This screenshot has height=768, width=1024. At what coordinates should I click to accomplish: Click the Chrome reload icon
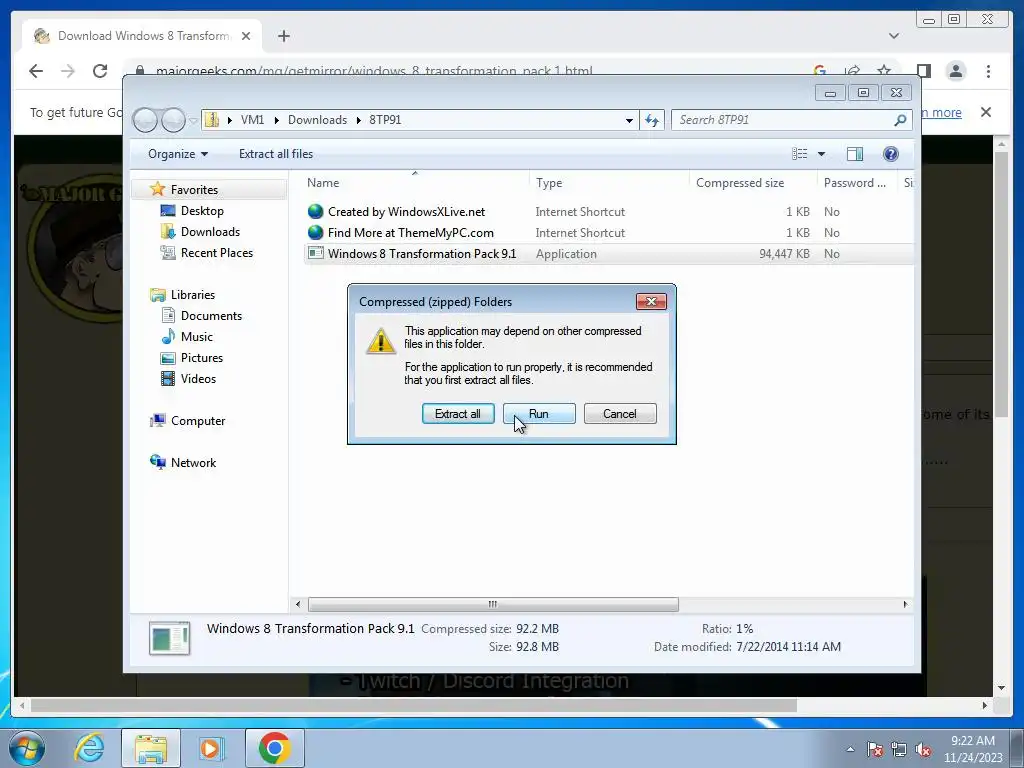(100, 71)
